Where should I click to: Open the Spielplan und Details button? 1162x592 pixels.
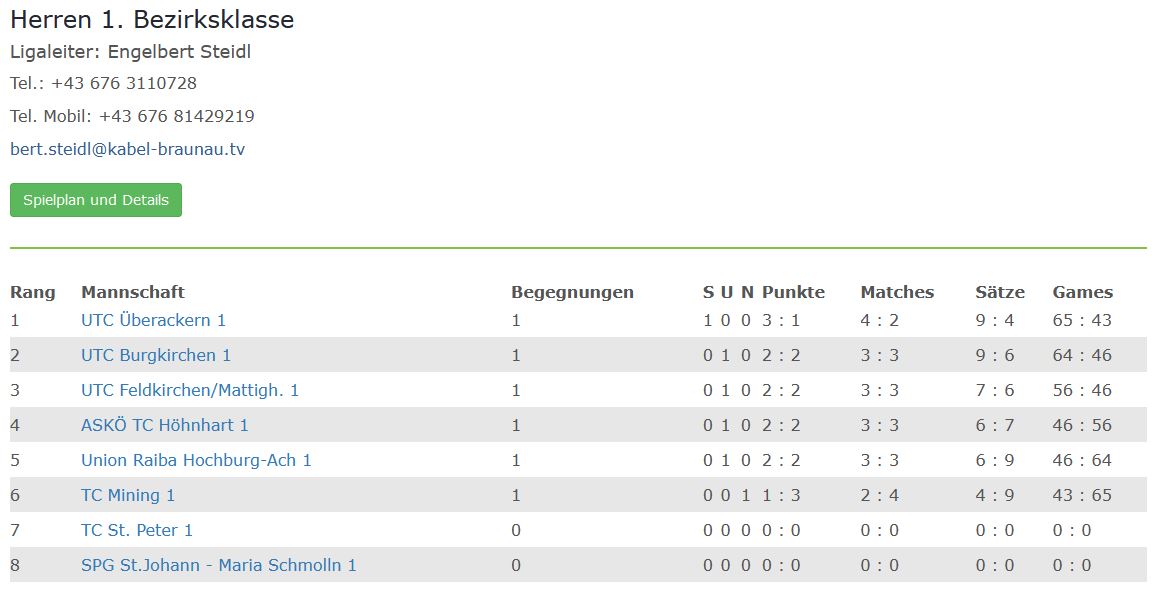[96, 200]
